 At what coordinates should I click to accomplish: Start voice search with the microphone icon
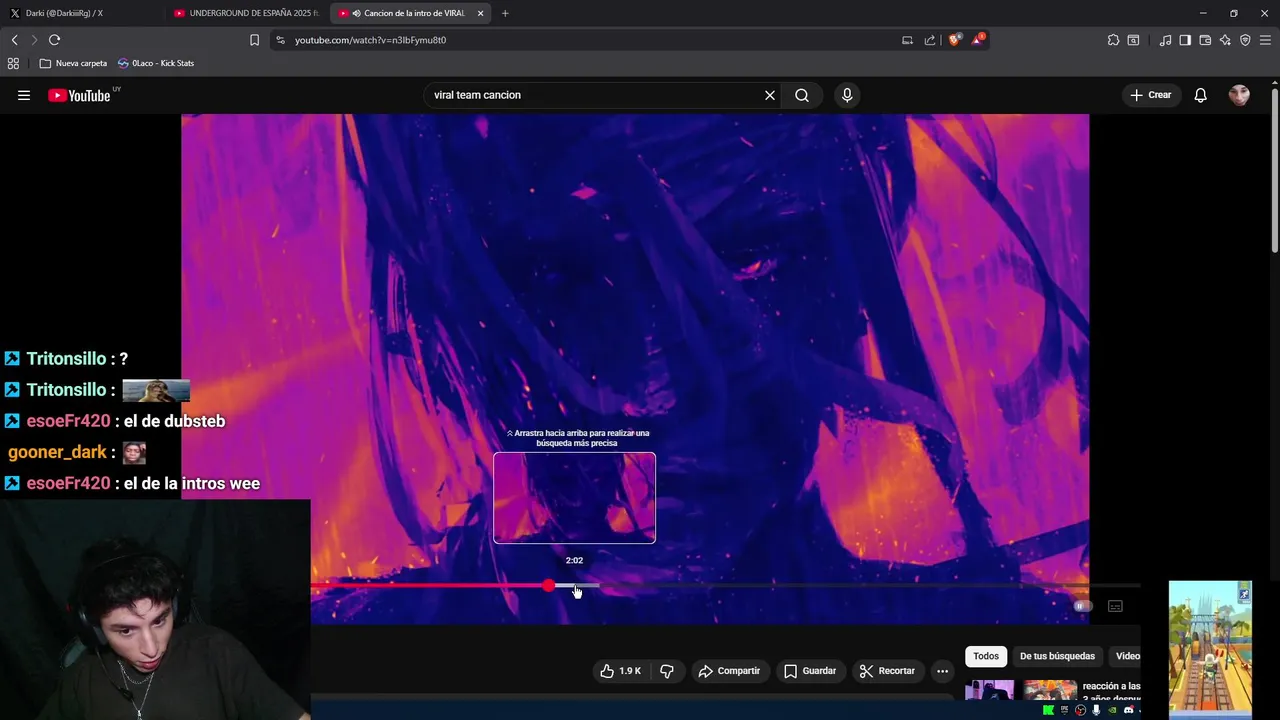coord(847,95)
